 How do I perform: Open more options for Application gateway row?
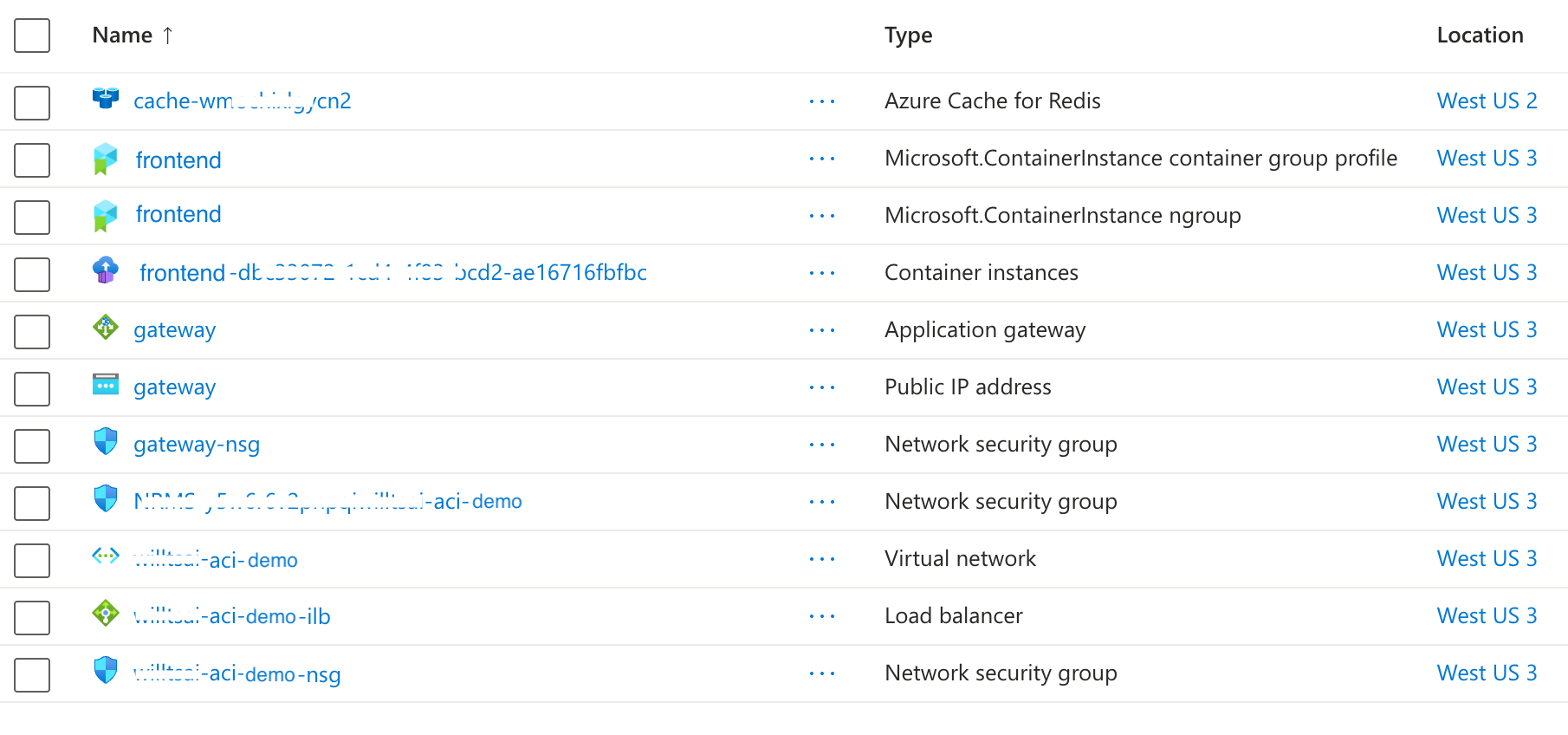821,330
